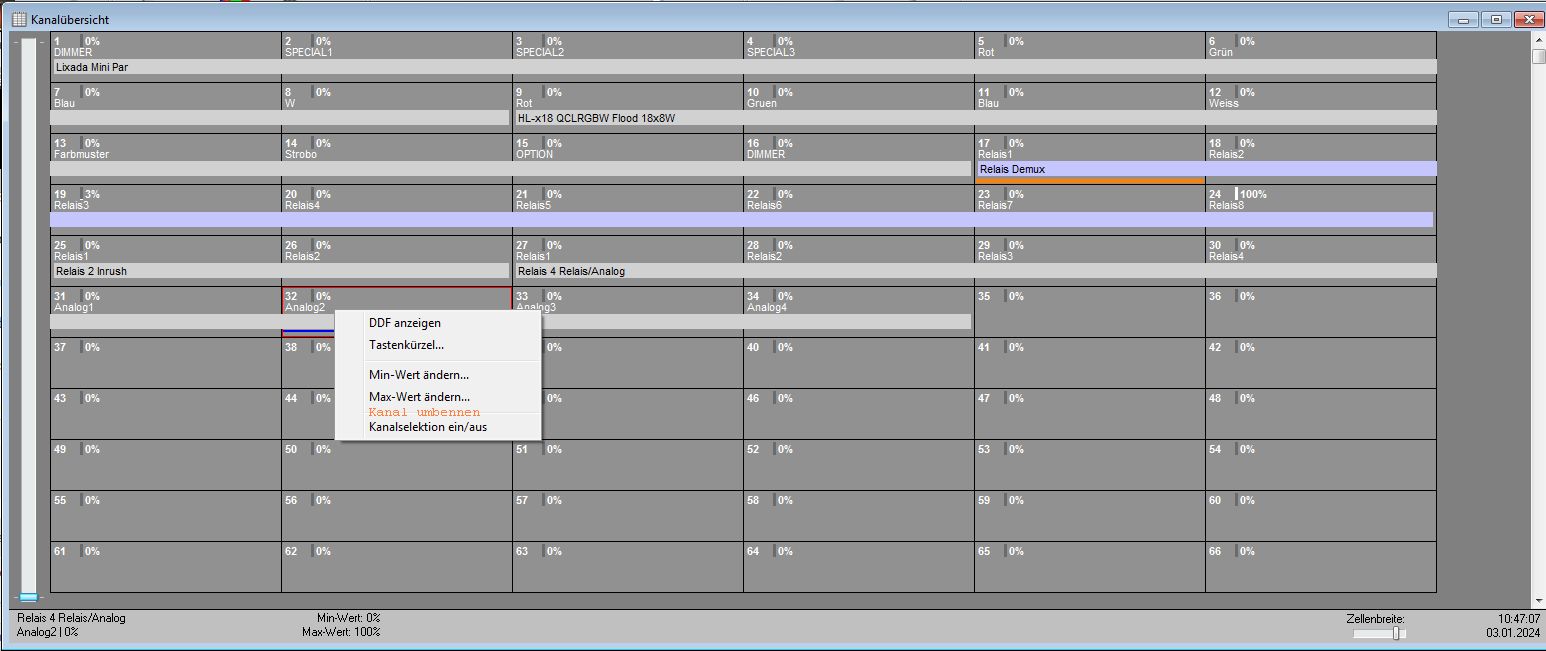
Task: Select channel 1 DIMMER cell
Action: [165, 46]
